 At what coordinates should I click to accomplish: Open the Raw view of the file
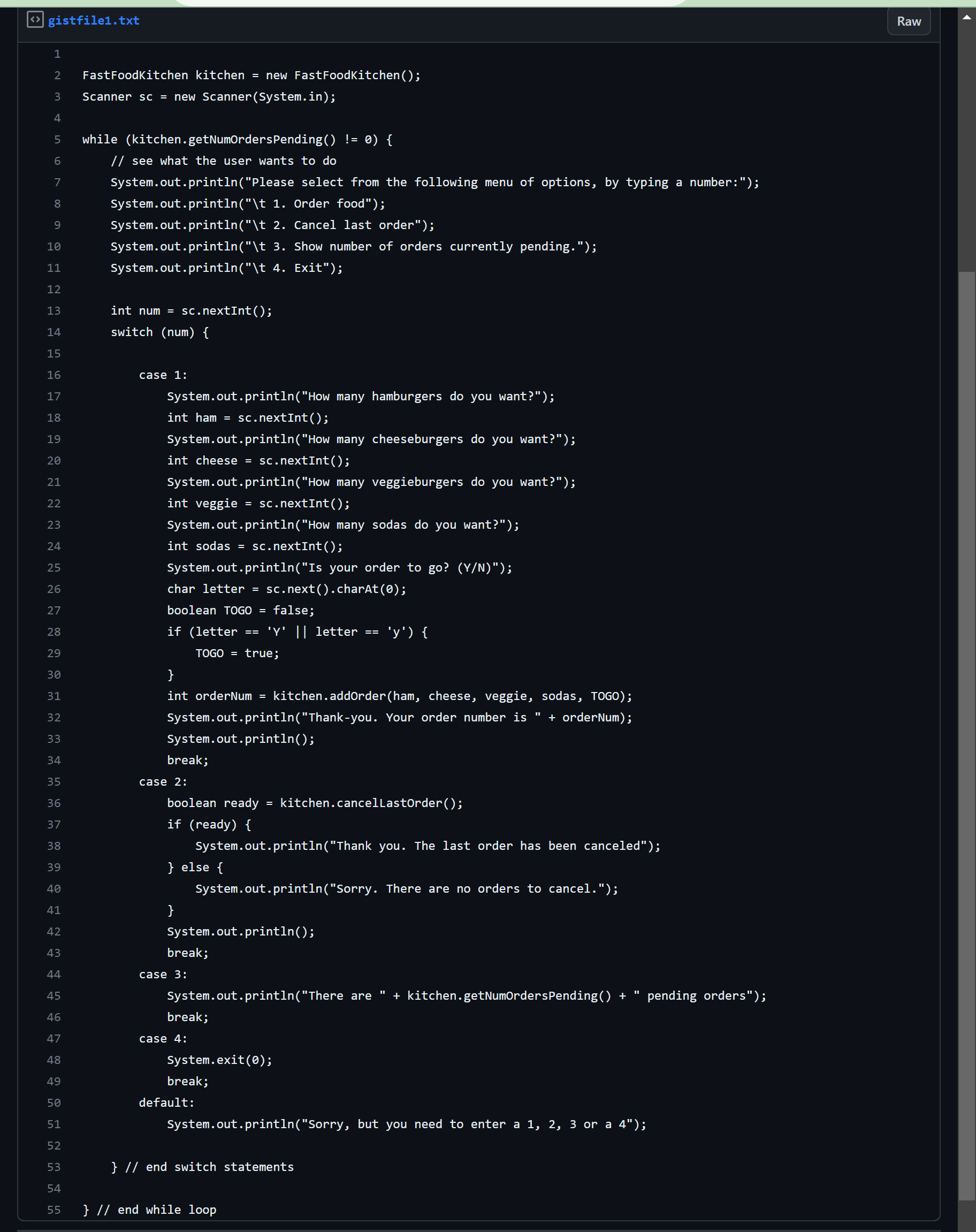tap(908, 21)
